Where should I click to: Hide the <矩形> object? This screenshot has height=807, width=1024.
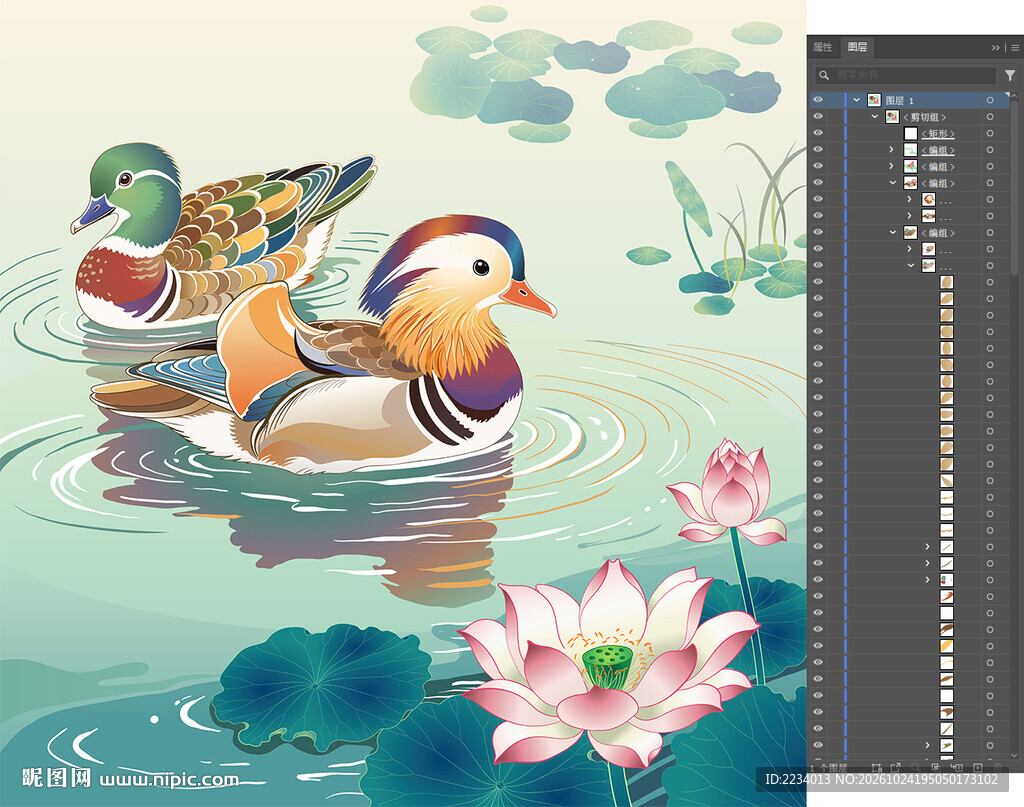818,133
